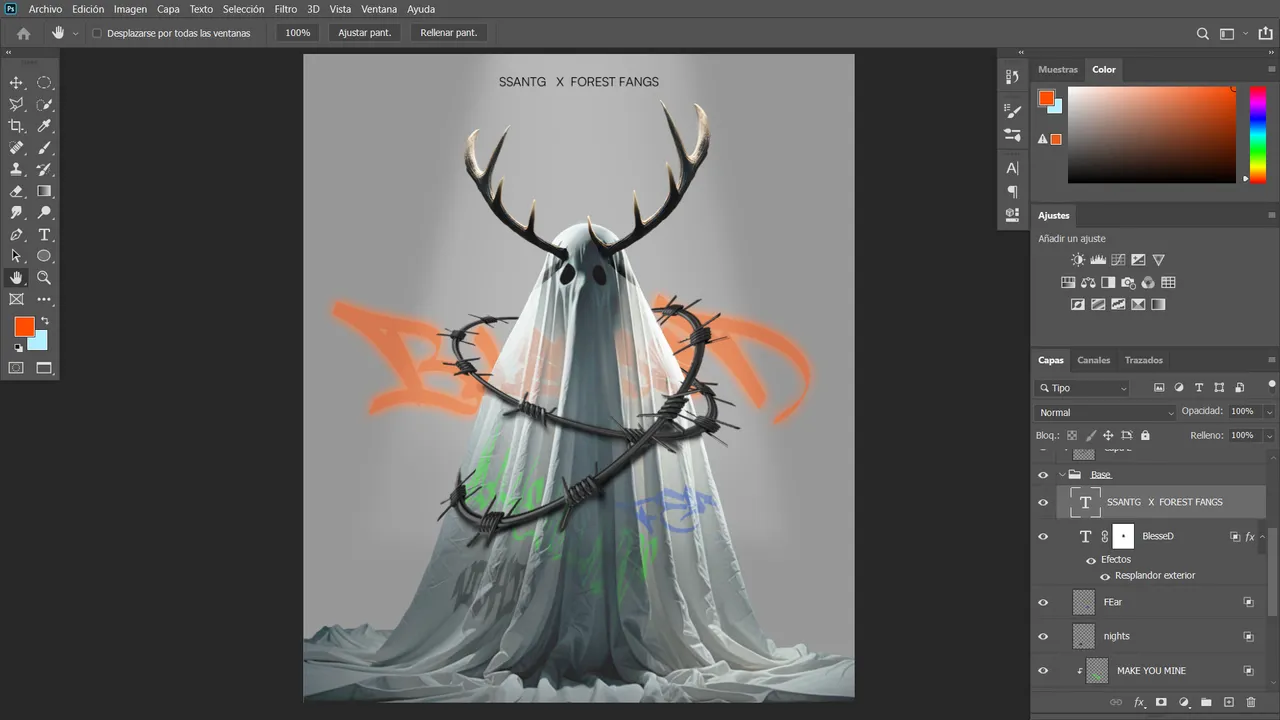The height and width of the screenshot is (720, 1280).
Task: Add a Brightness/Contrast adjustment
Action: pos(1078,260)
